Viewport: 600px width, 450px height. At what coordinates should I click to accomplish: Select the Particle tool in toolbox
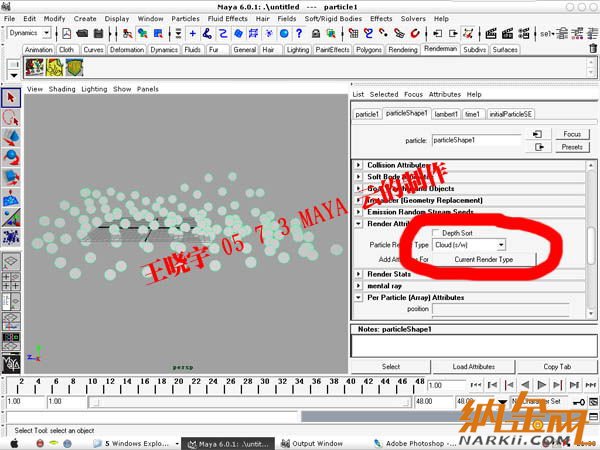(11, 238)
